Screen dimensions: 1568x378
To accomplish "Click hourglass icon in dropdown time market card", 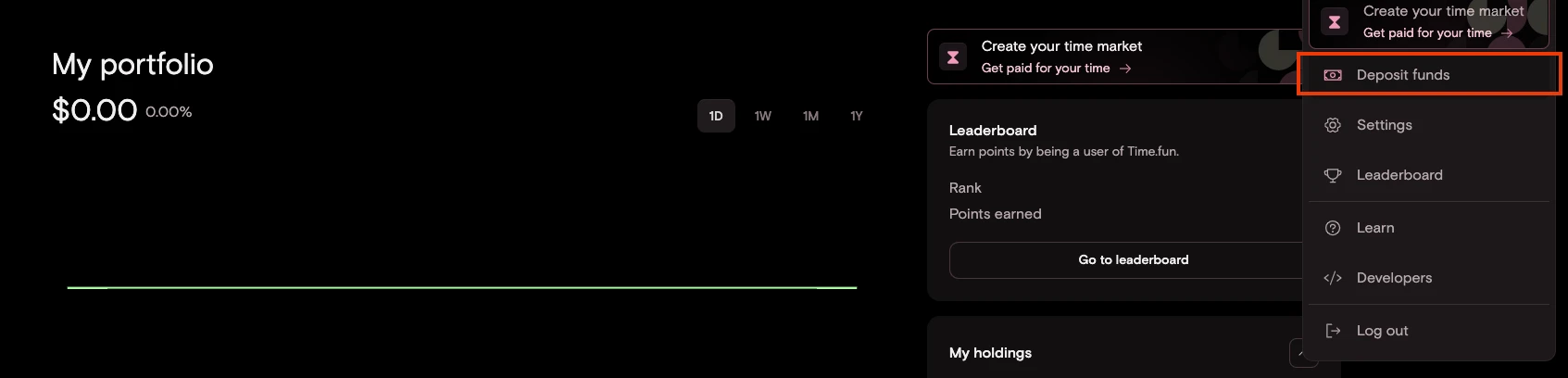I will [1335, 22].
